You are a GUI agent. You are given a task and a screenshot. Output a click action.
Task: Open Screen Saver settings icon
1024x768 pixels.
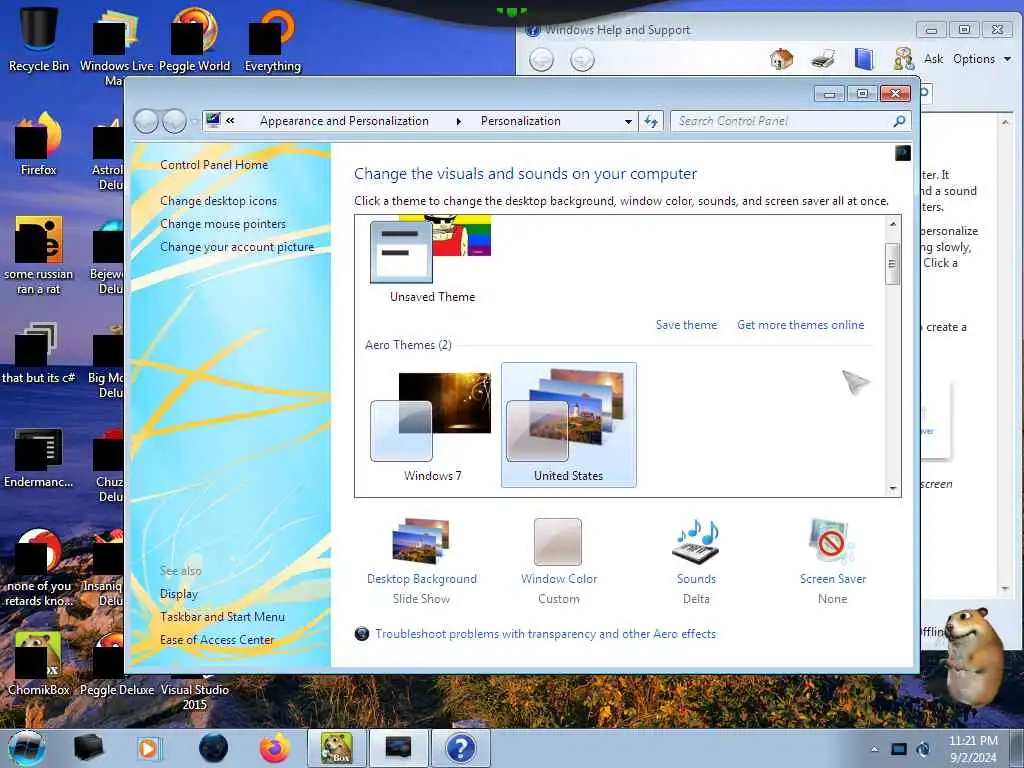click(831, 541)
